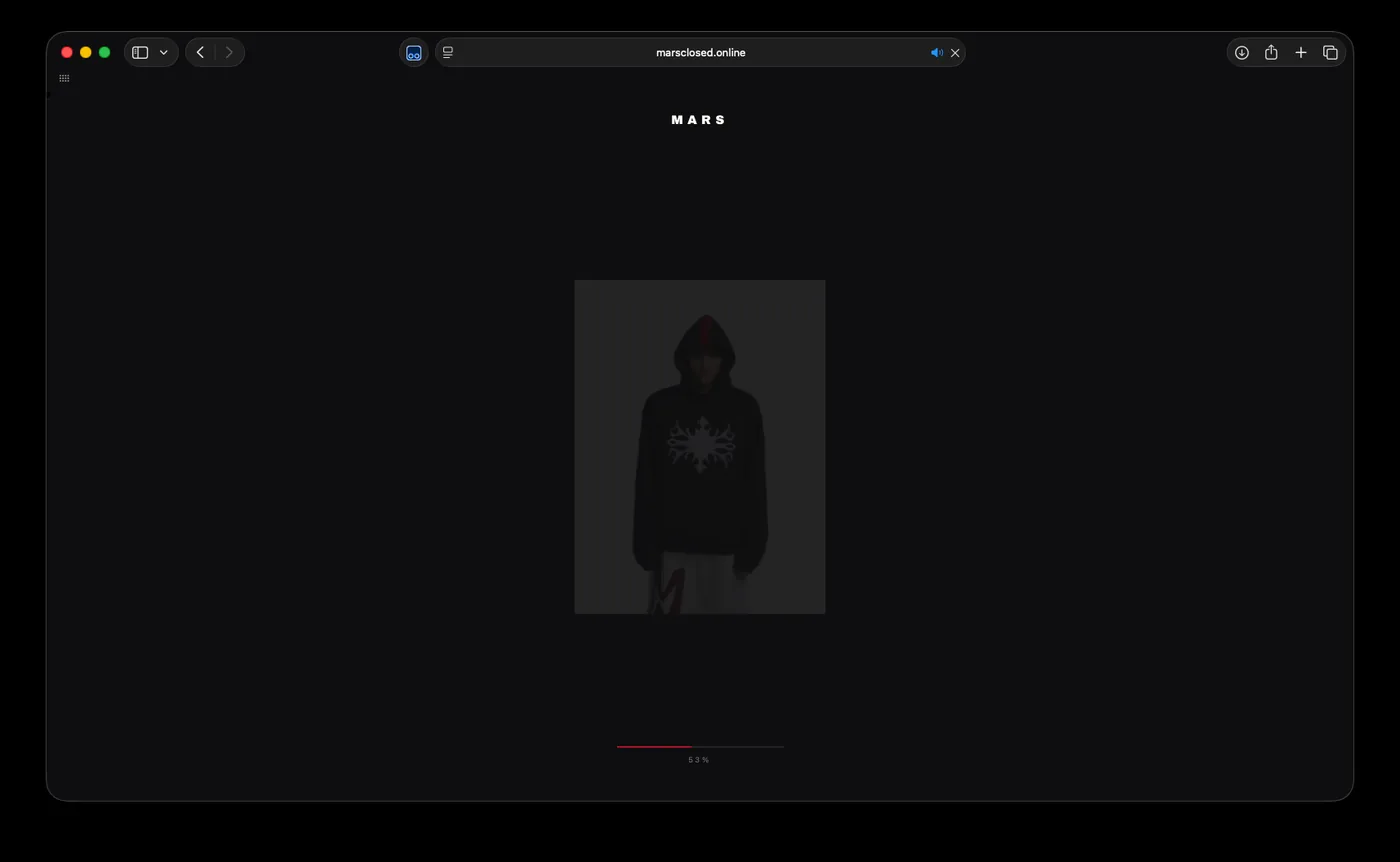Toggle the Safari sidebar
The height and width of the screenshot is (862, 1400).
[x=140, y=53]
